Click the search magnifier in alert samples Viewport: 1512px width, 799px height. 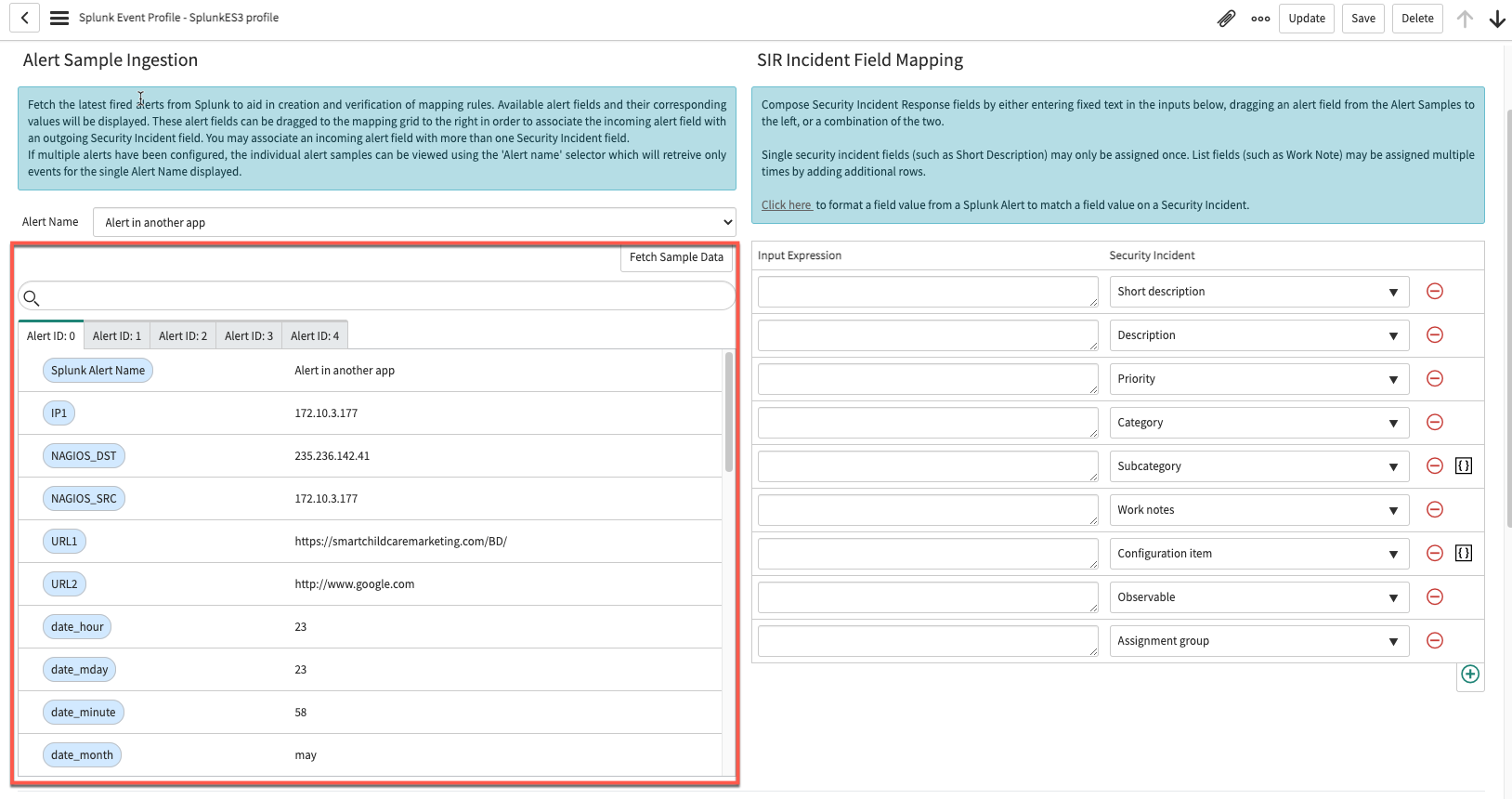32,298
